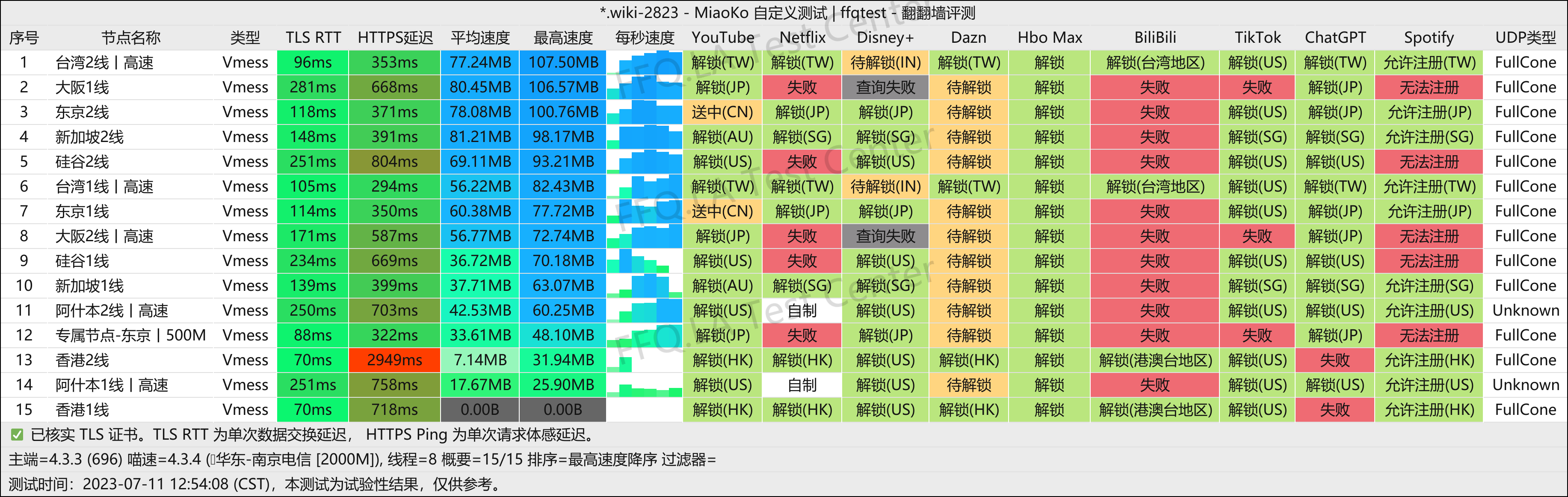Click the 804ms HTTPS delay cell

coord(394,162)
